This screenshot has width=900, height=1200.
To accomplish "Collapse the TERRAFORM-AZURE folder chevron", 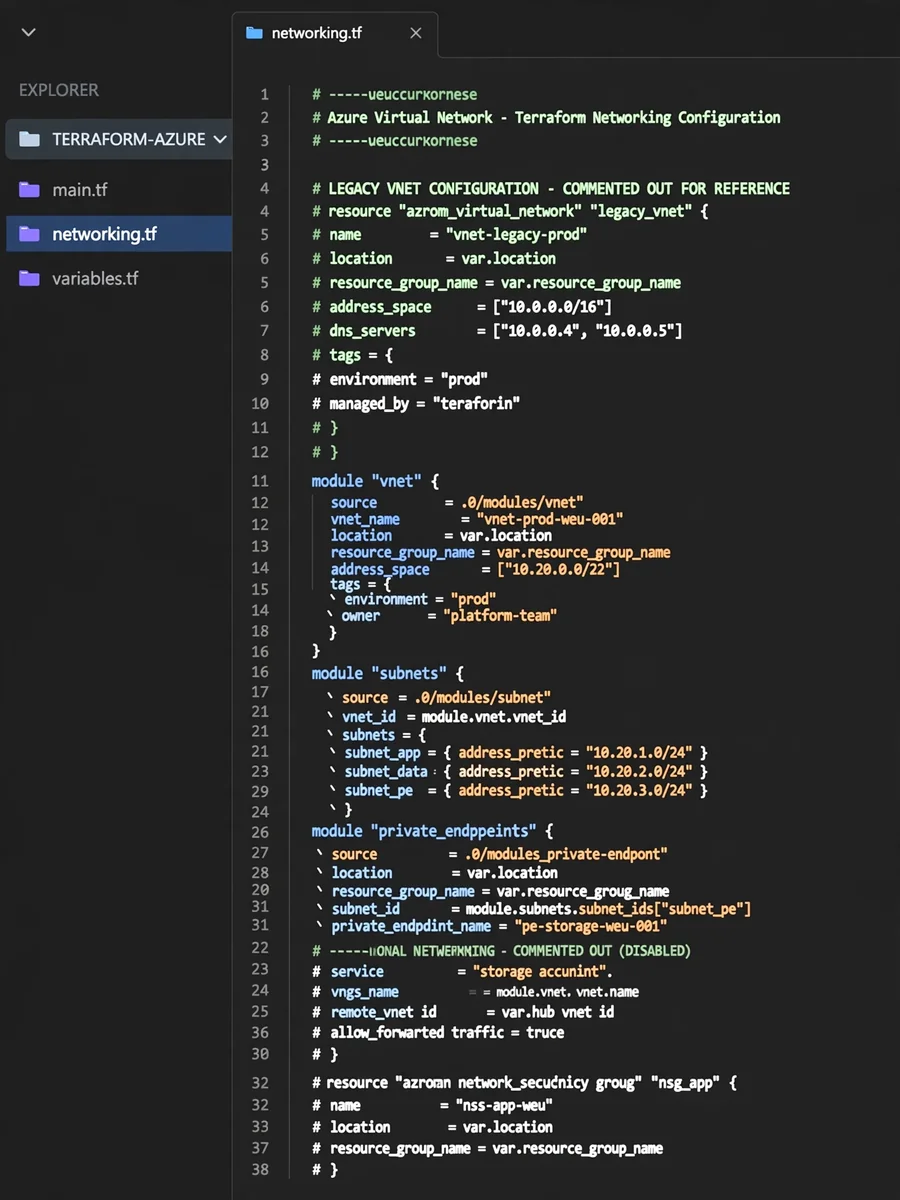I will (x=220, y=139).
